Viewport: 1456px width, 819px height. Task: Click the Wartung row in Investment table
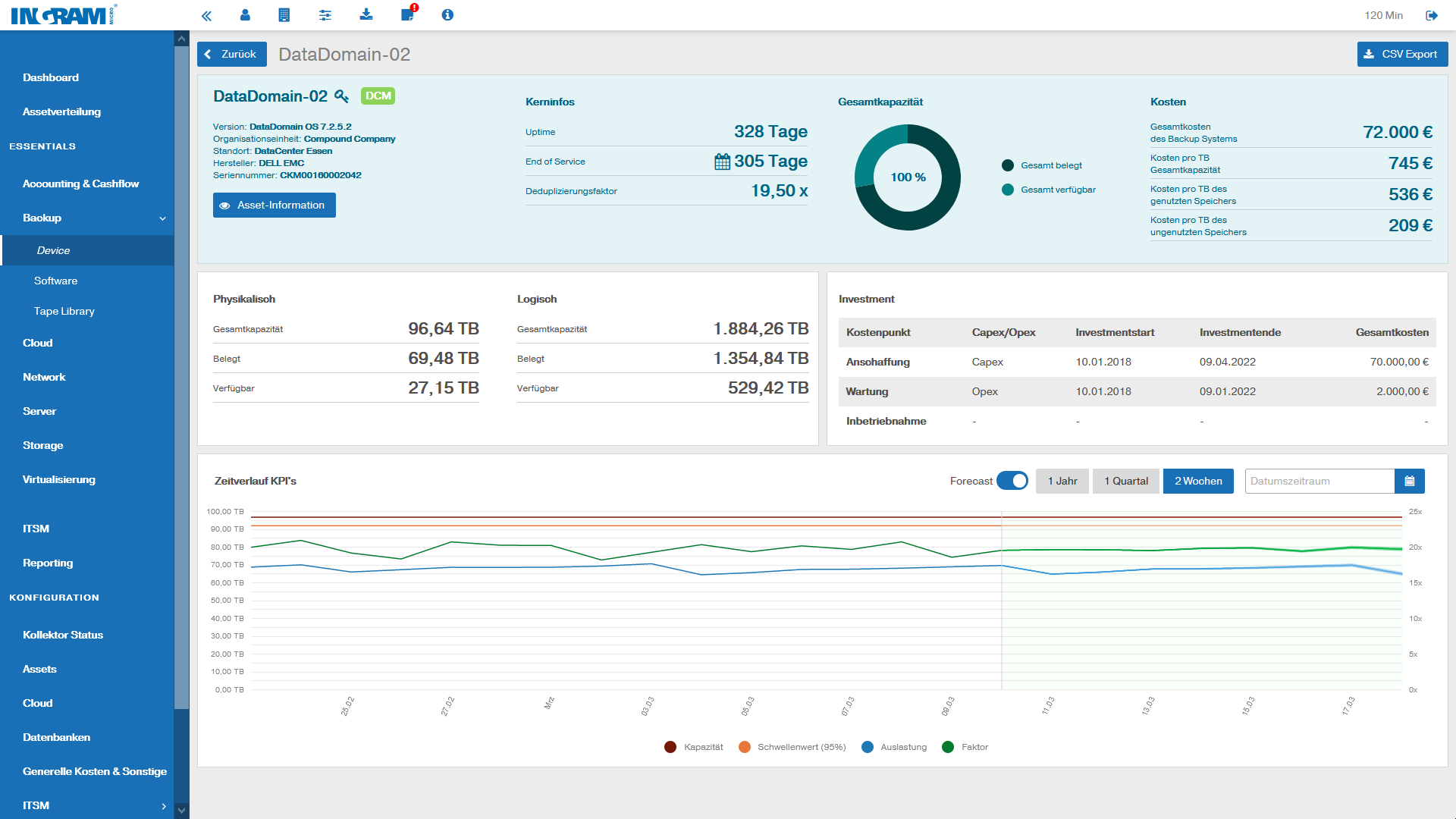pyautogui.click(x=1137, y=391)
